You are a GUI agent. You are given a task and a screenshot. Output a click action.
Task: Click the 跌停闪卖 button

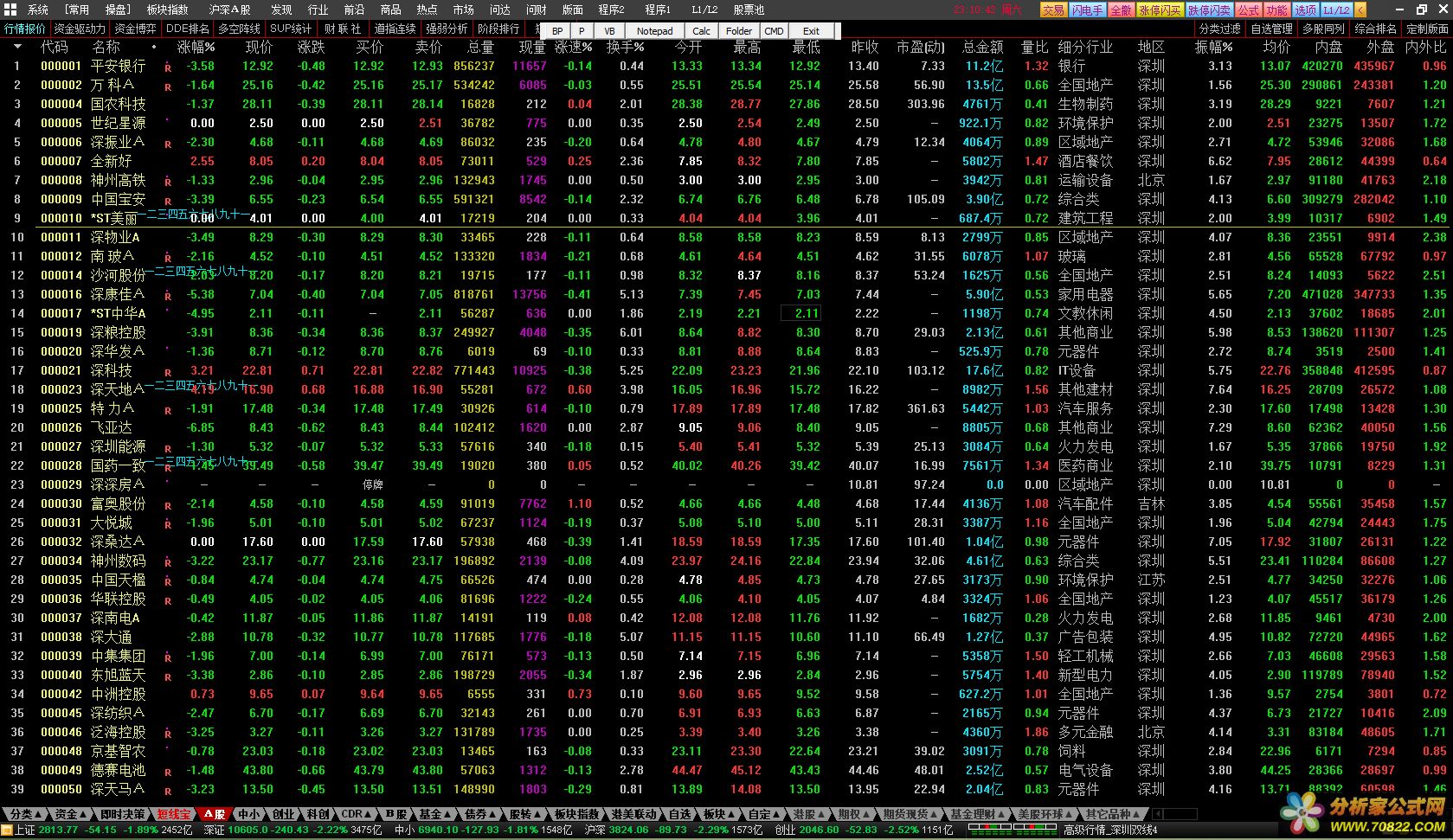[1209, 10]
